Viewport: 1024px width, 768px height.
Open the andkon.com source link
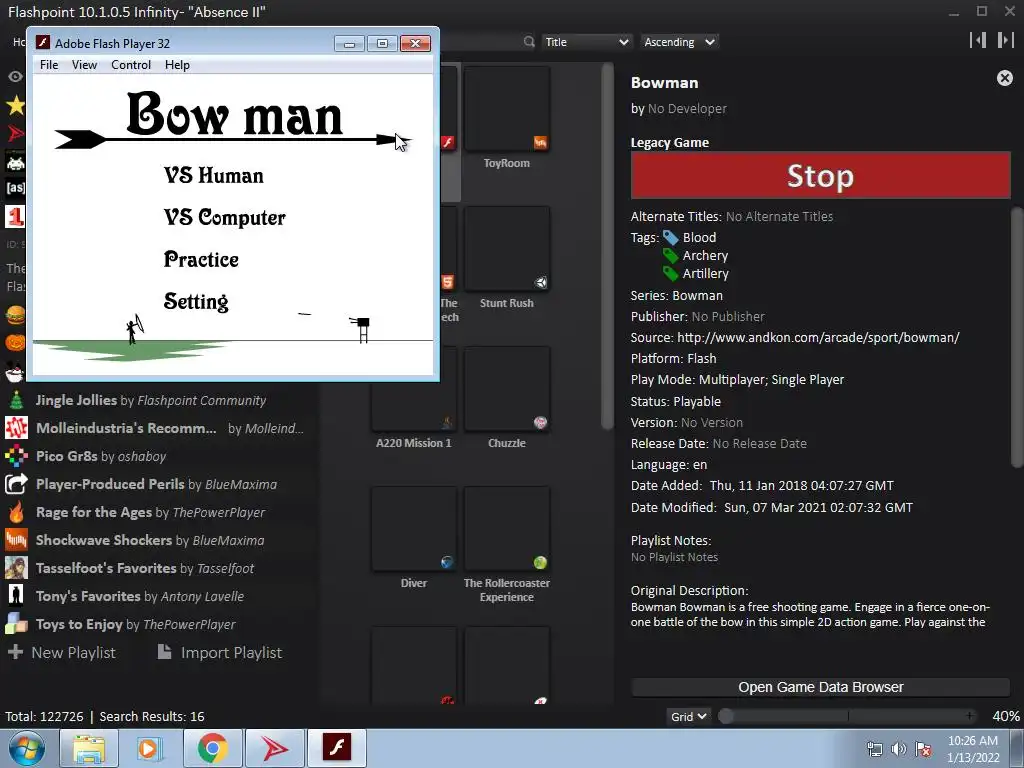click(818, 338)
